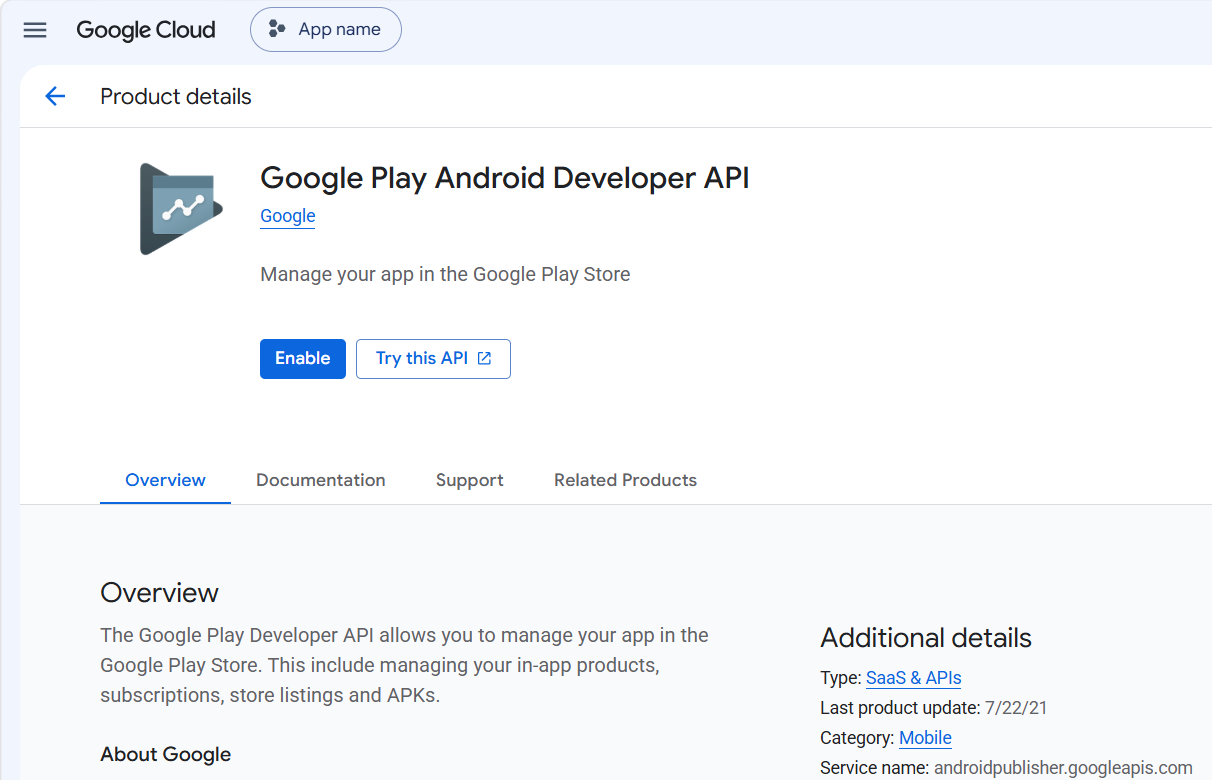Click the external link icon in Try this API

pos(485,359)
